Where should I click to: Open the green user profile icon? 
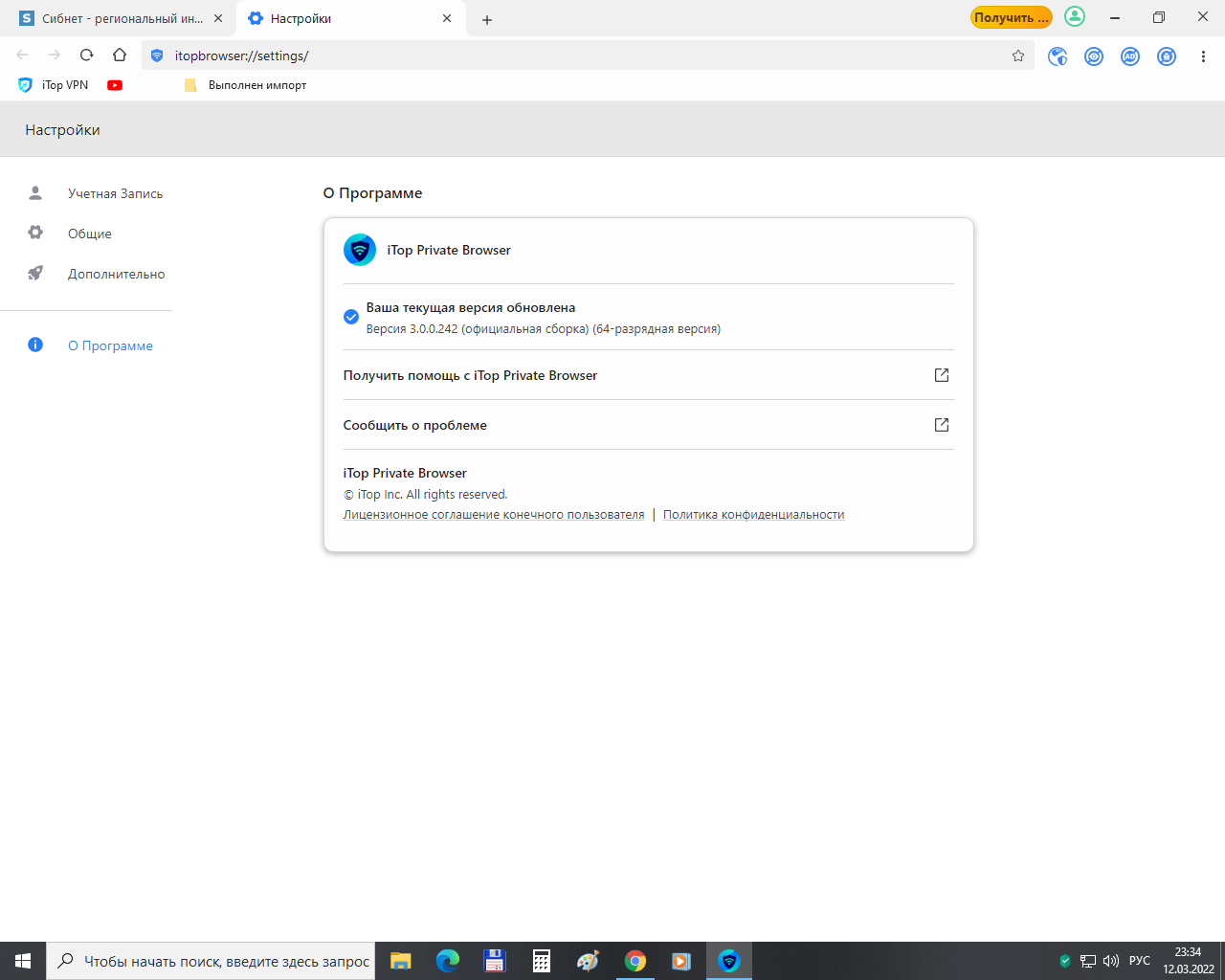(1075, 17)
